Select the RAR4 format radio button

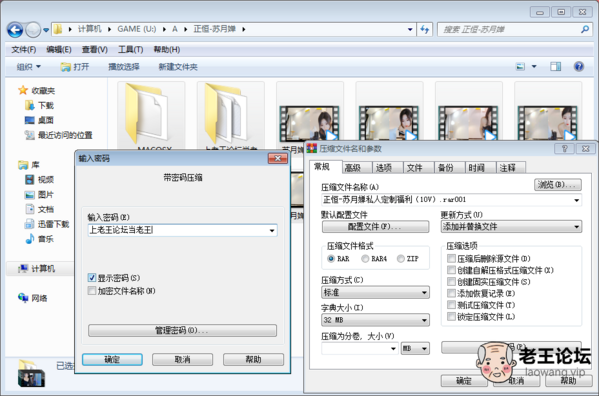tap(365, 259)
